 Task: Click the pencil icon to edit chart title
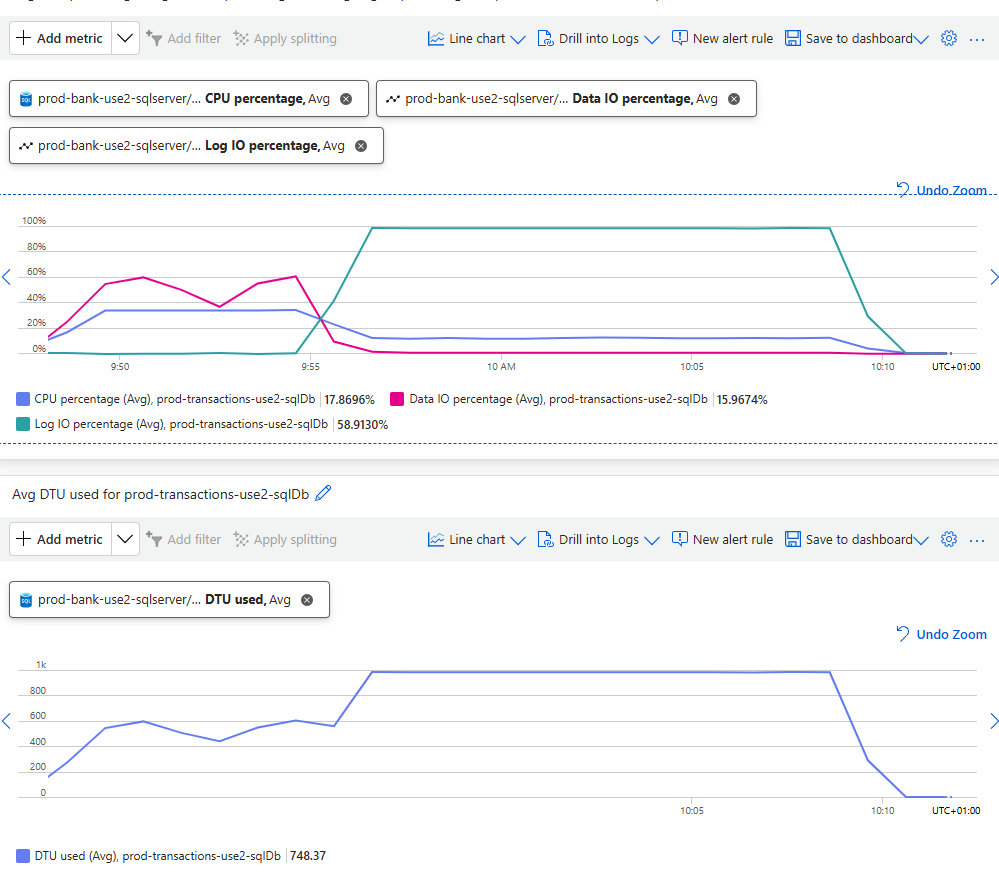pos(323,493)
